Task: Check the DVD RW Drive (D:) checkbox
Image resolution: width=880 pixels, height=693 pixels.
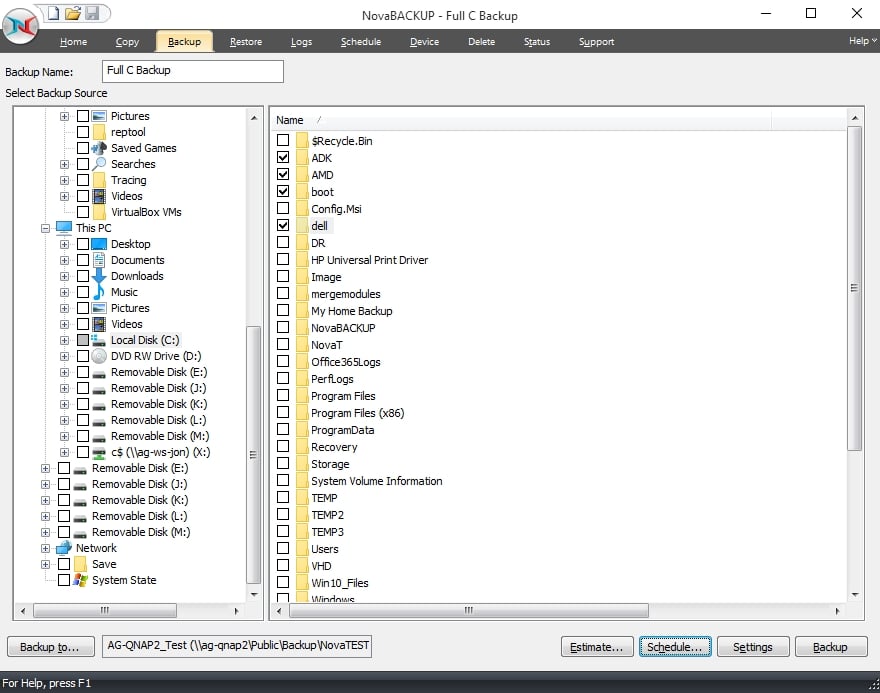Action: click(x=82, y=356)
